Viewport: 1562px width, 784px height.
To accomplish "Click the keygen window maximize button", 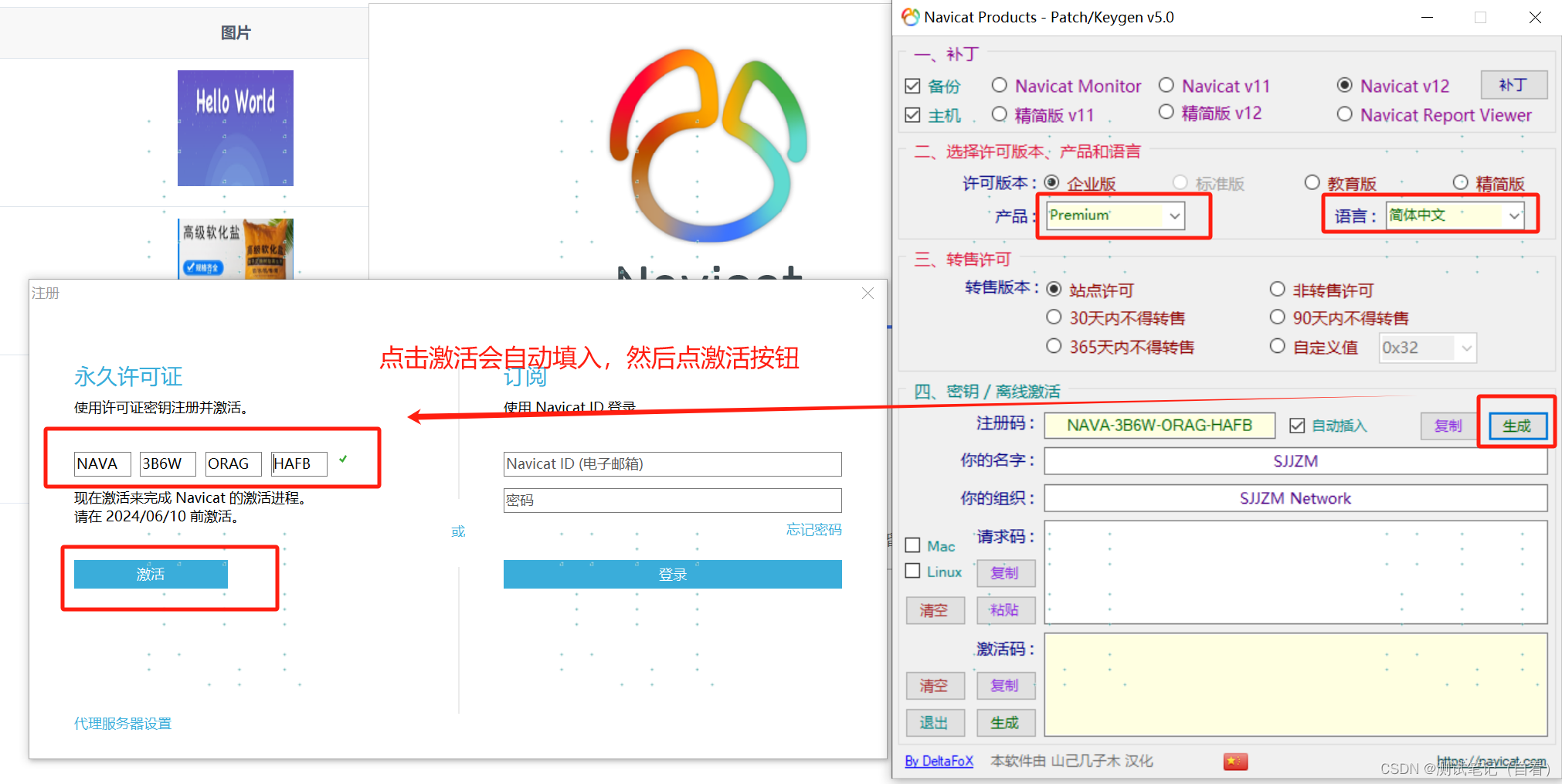I will [1480, 17].
